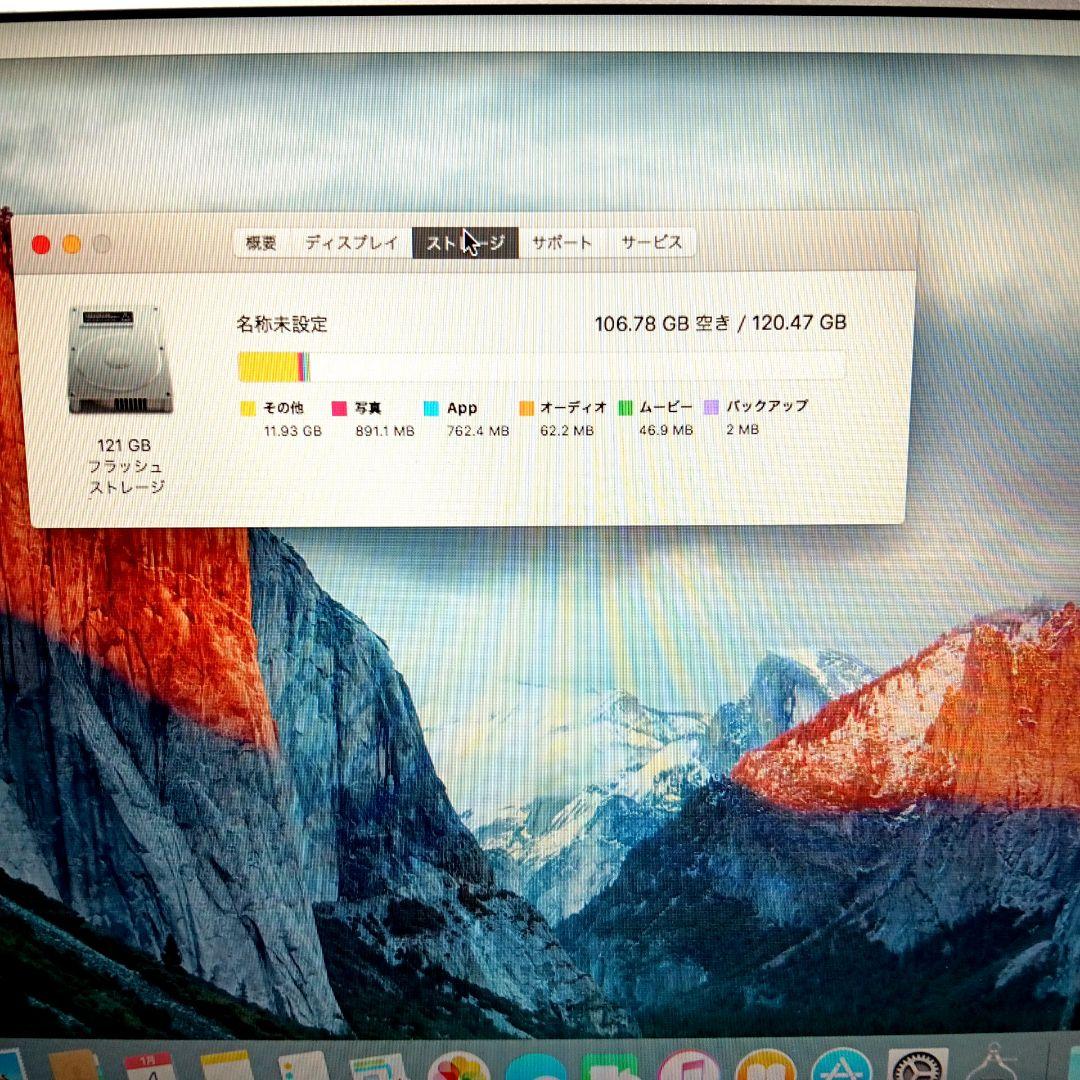
Task: Click the バックアップ label text
Action: pyautogui.click(x=767, y=406)
